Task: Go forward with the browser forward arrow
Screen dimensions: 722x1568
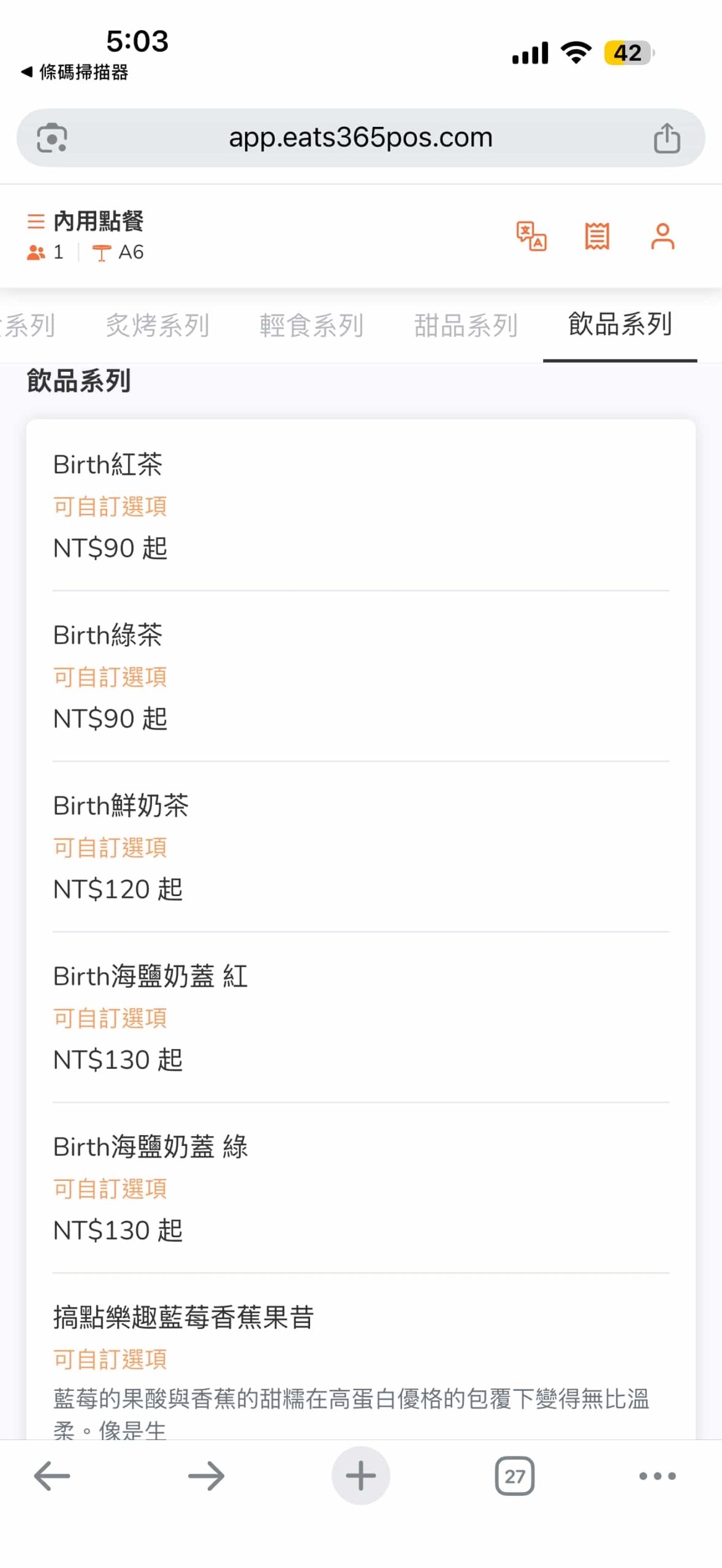Action: point(206,1476)
